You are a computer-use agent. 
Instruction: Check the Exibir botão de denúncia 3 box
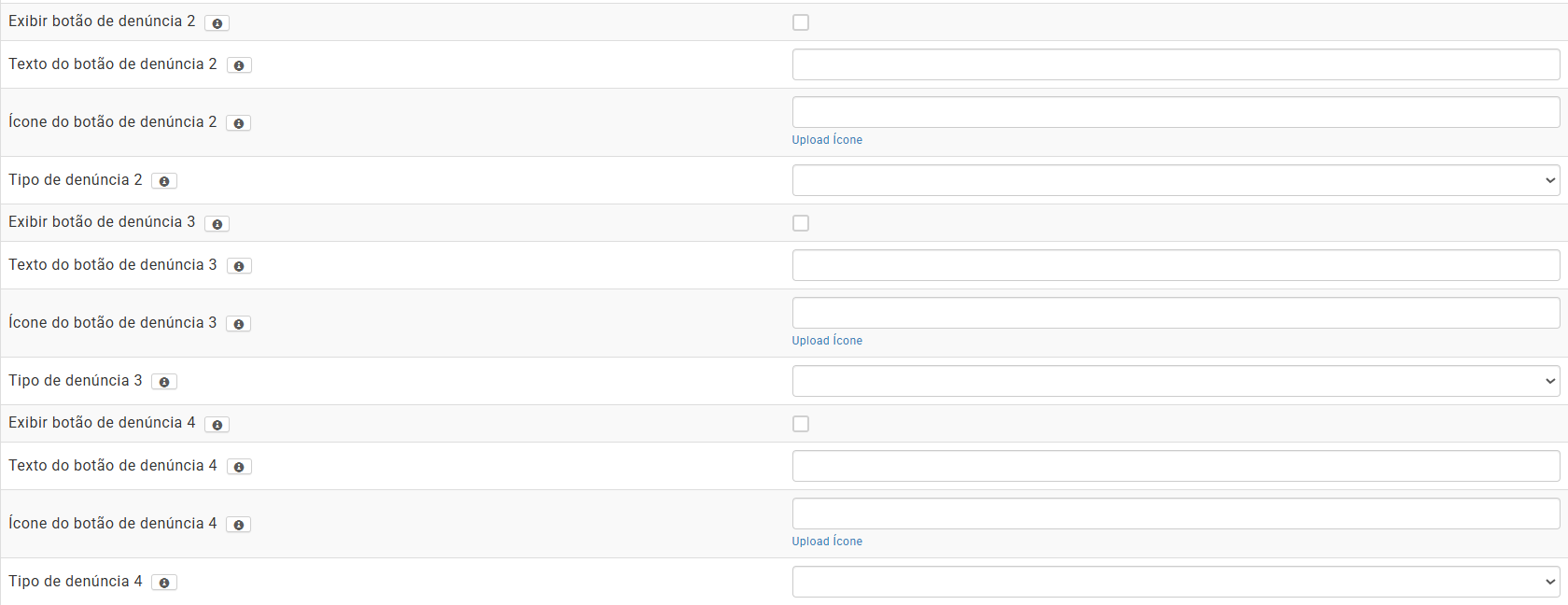pyautogui.click(x=801, y=223)
